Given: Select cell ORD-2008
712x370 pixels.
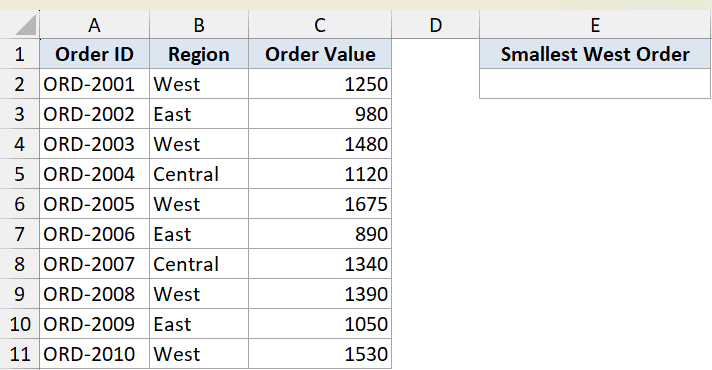Looking at the screenshot, I should click(94, 294).
